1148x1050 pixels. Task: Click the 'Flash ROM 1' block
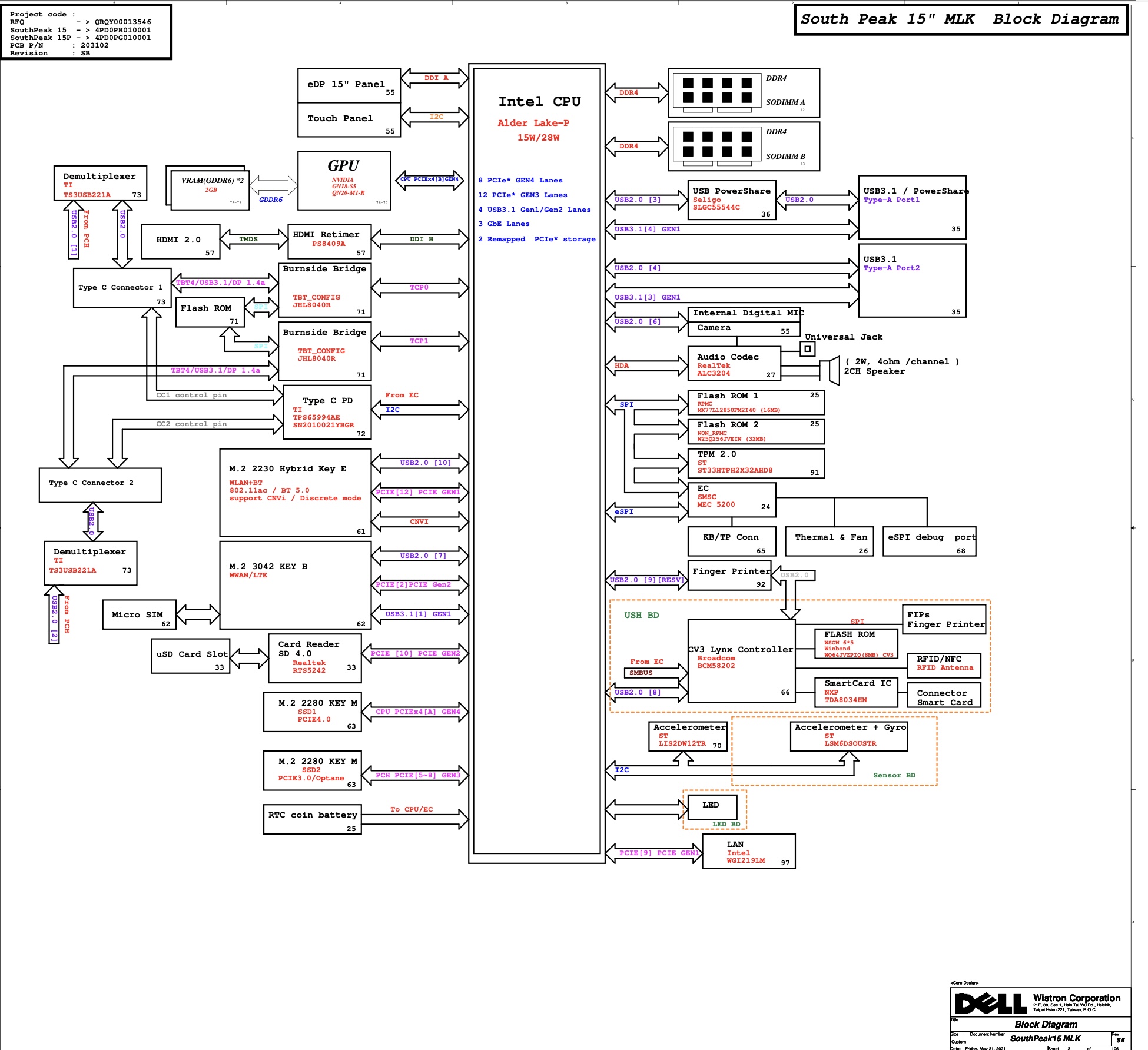pos(757,403)
